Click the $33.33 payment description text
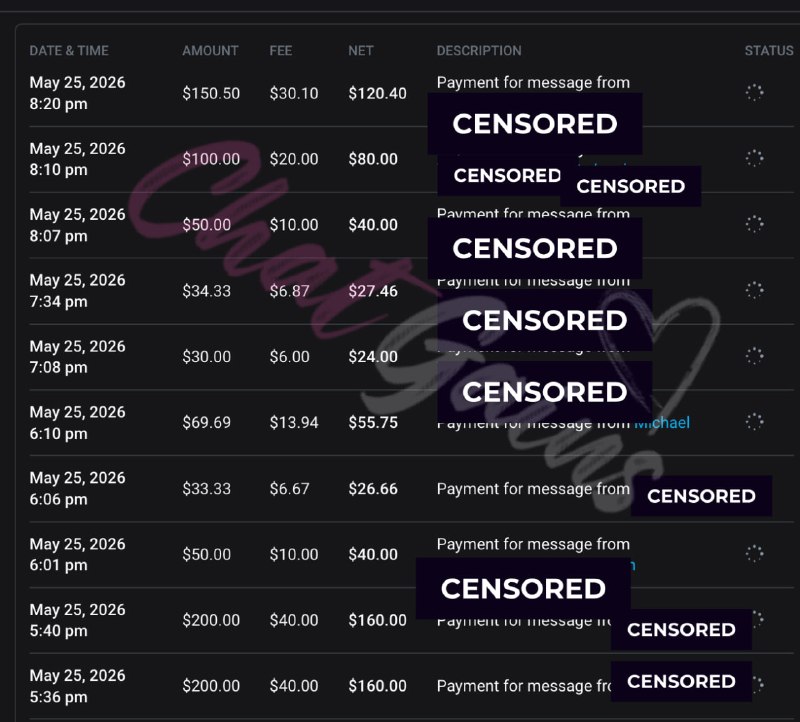The height and width of the screenshot is (722, 800). (x=533, y=488)
